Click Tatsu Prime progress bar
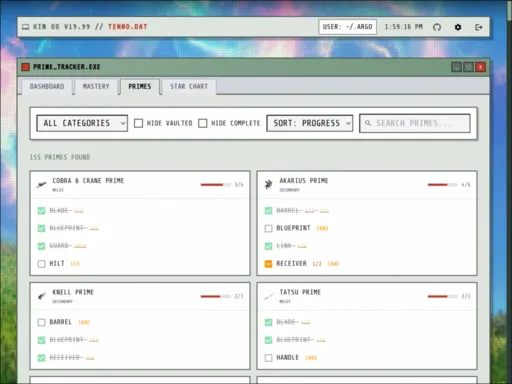 point(443,296)
